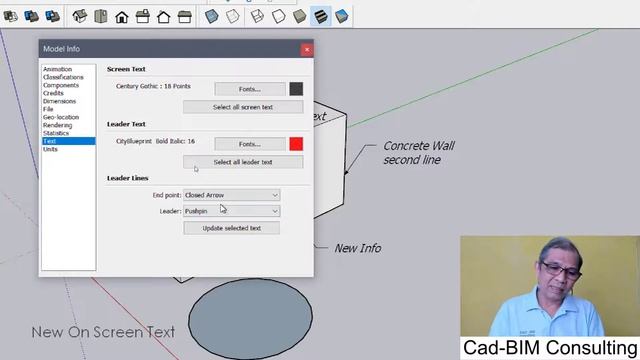640x360 pixels.
Task: Select the Trim solid tool icon
Action: click(31, 16)
